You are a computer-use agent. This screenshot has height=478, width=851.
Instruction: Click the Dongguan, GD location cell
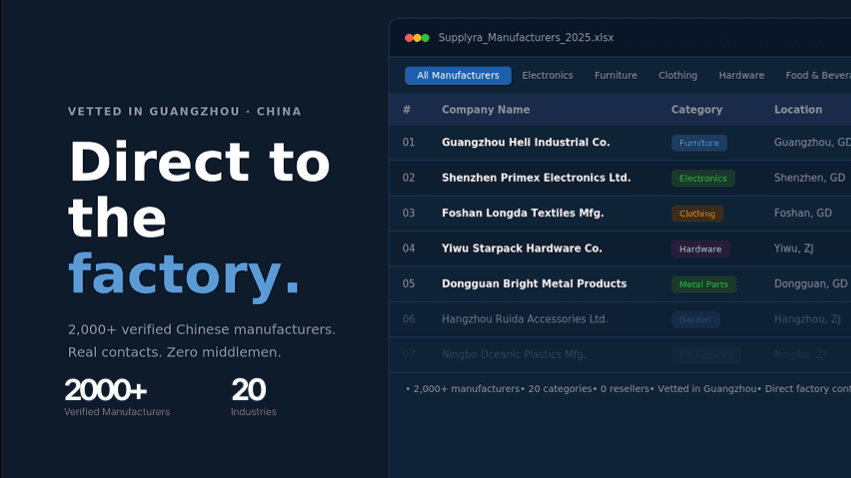tap(810, 284)
